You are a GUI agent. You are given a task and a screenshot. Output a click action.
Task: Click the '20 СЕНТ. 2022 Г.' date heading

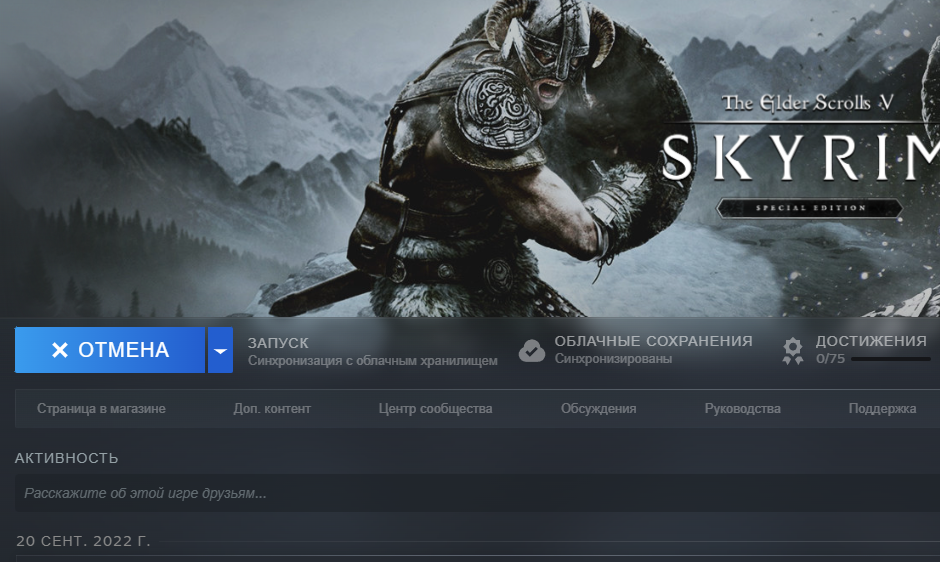click(83, 541)
